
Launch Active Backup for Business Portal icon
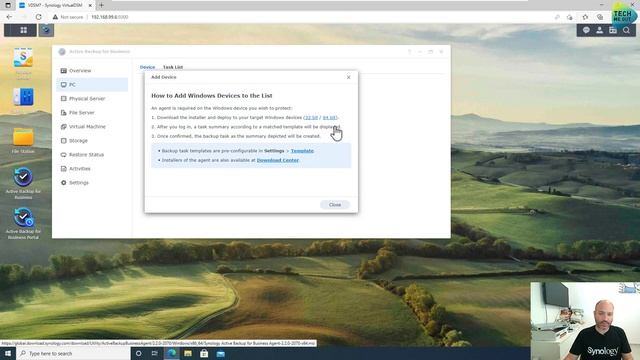click(x=23, y=217)
